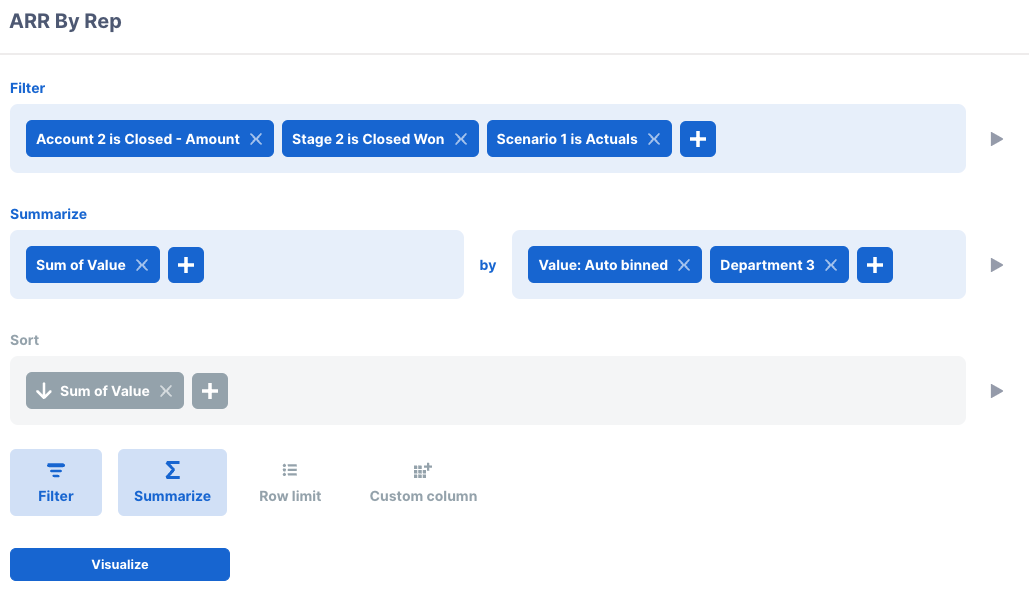
Task: Preview results of the Filter step
Action: point(996,139)
